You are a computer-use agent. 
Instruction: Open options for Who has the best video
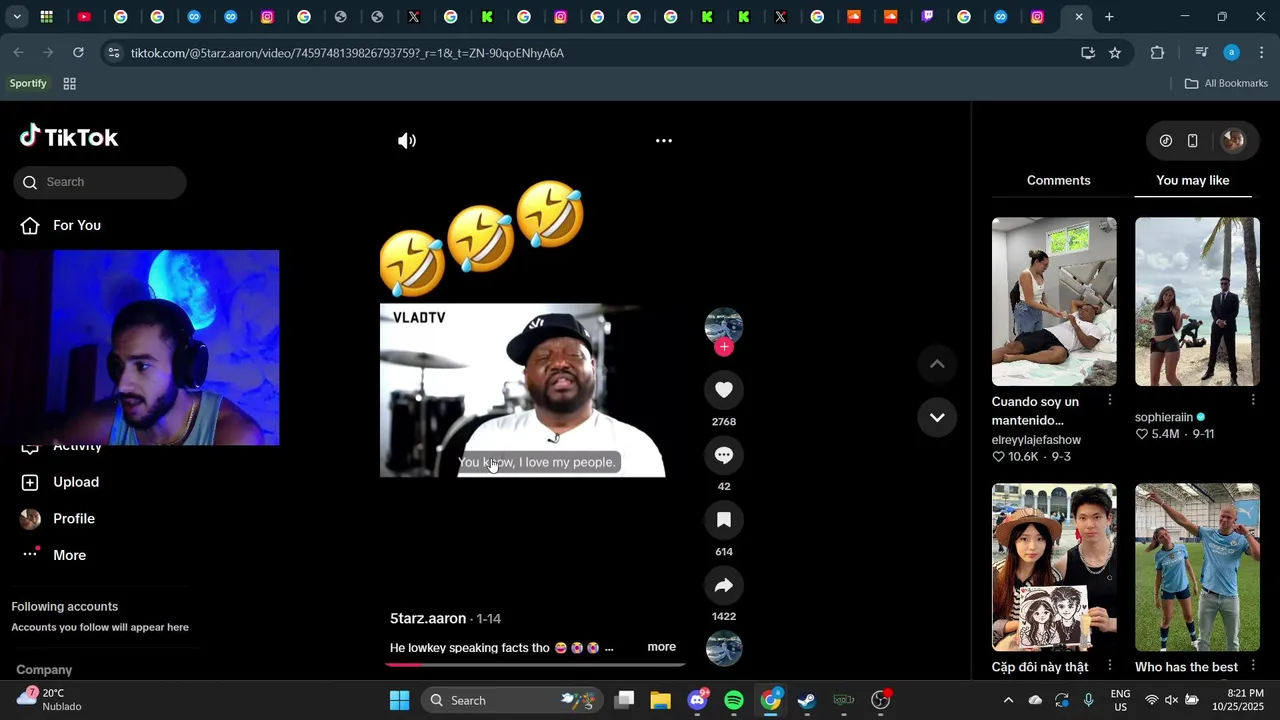click(1253, 666)
